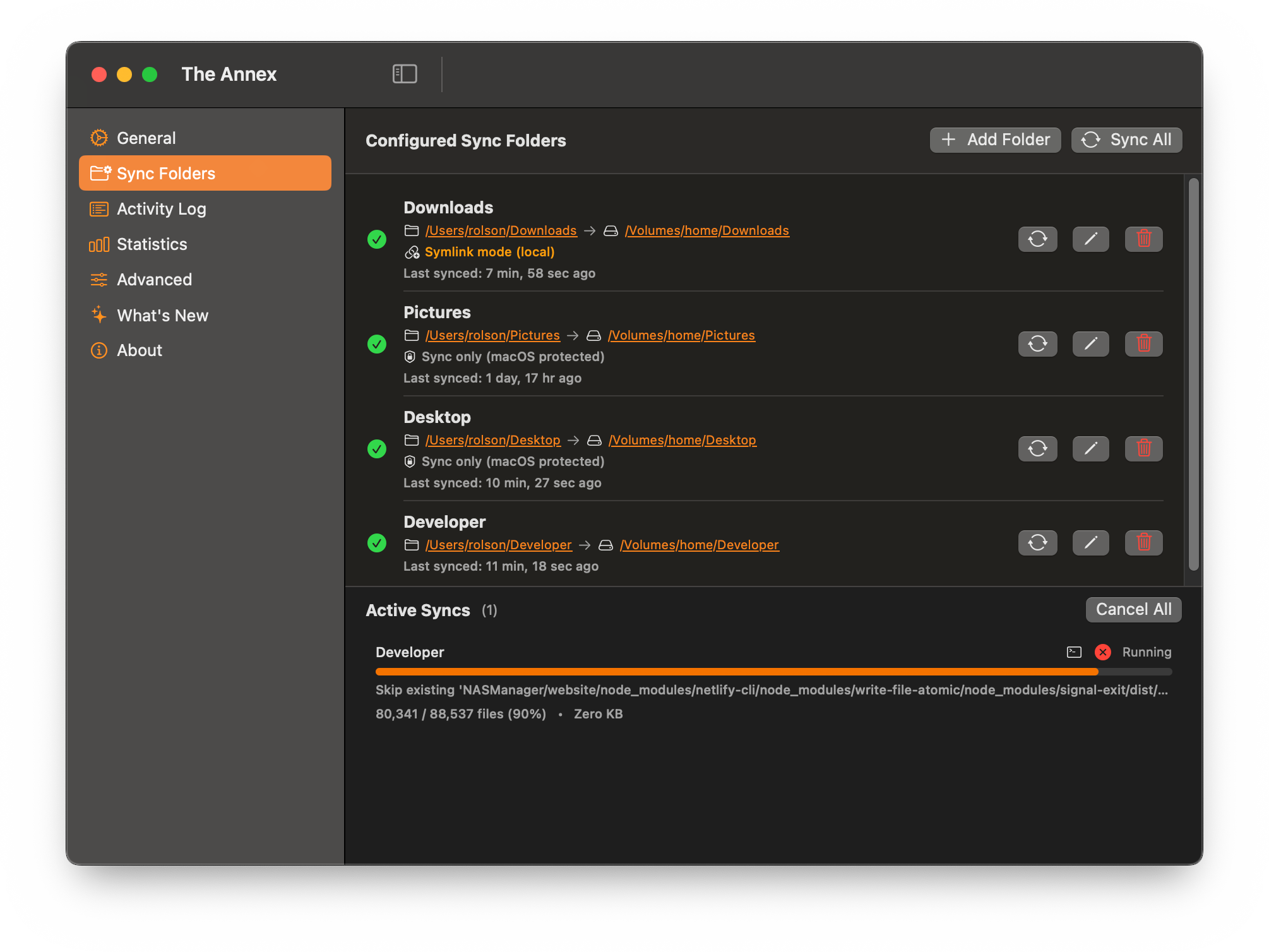Open the Advanced settings section
1269x952 pixels.
pos(205,279)
